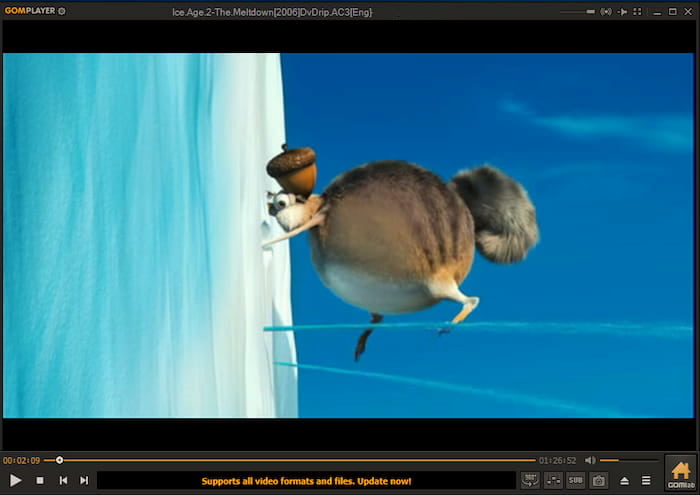Open the control panel equalizer icon
Viewport: 700px width, 495px height.
pos(553,480)
